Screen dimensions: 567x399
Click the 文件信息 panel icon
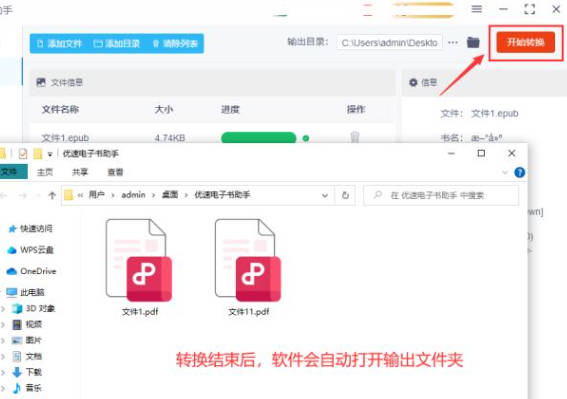pyautogui.click(x=41, y=82)
